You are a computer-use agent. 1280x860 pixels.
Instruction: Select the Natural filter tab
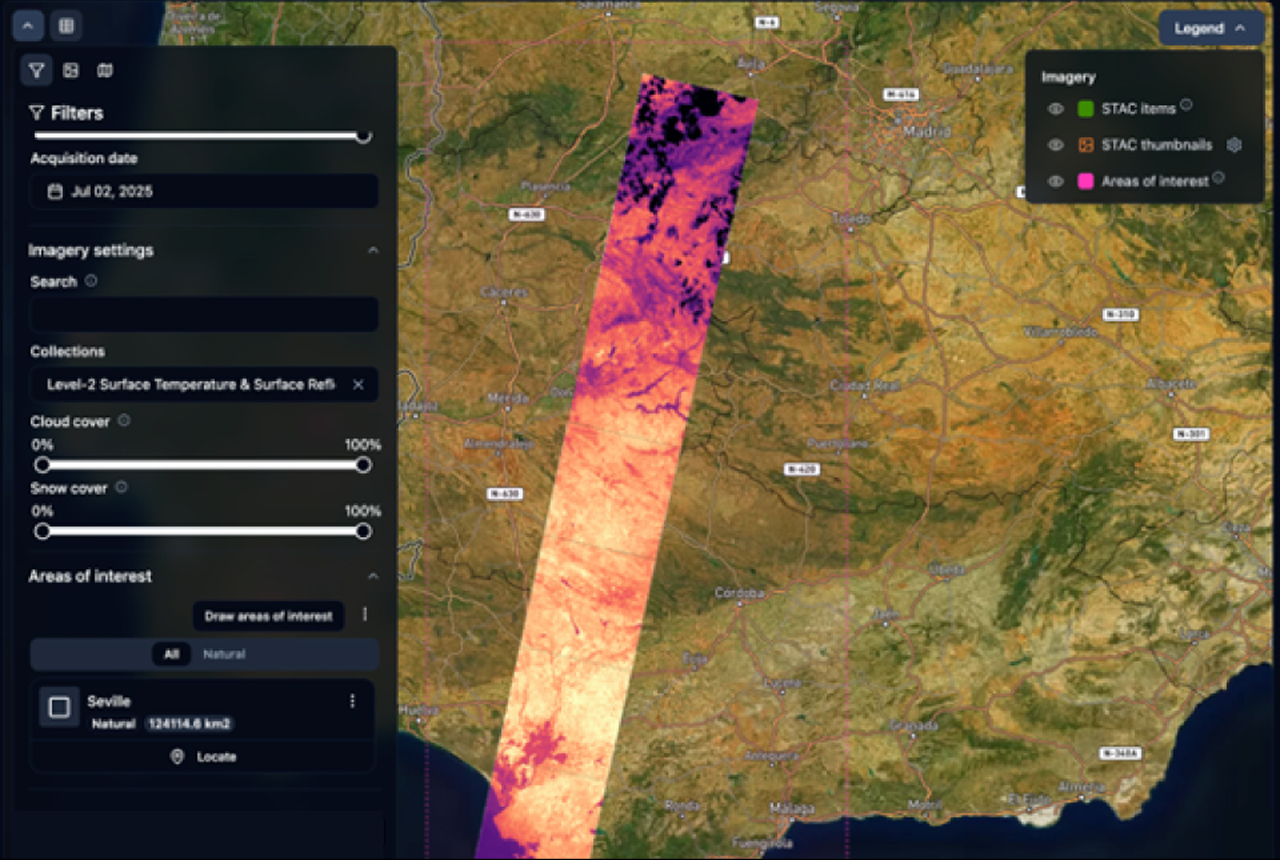[x=224, y=654]
